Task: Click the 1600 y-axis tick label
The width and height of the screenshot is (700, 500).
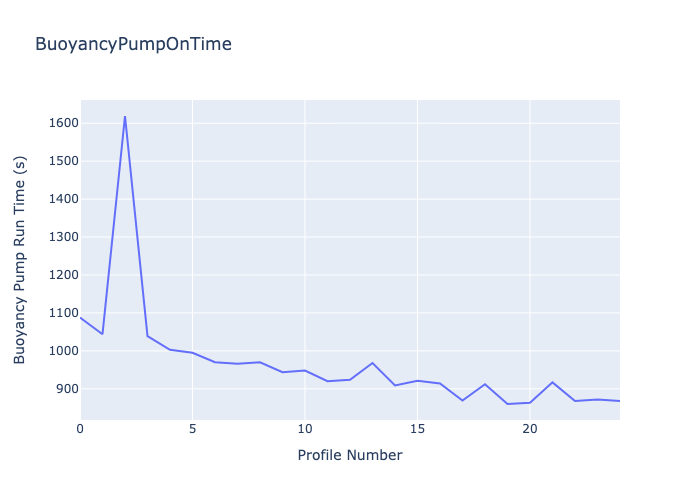Action: pyautogui.click(x=63, y=123)
